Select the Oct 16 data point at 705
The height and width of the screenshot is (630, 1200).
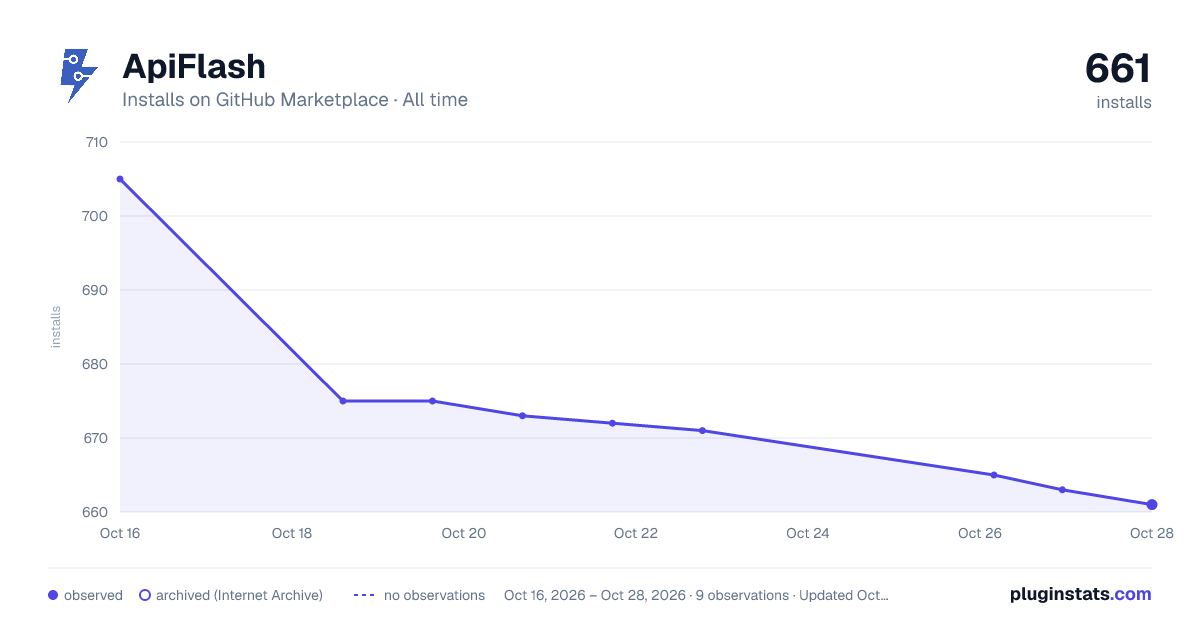(120, 179)
